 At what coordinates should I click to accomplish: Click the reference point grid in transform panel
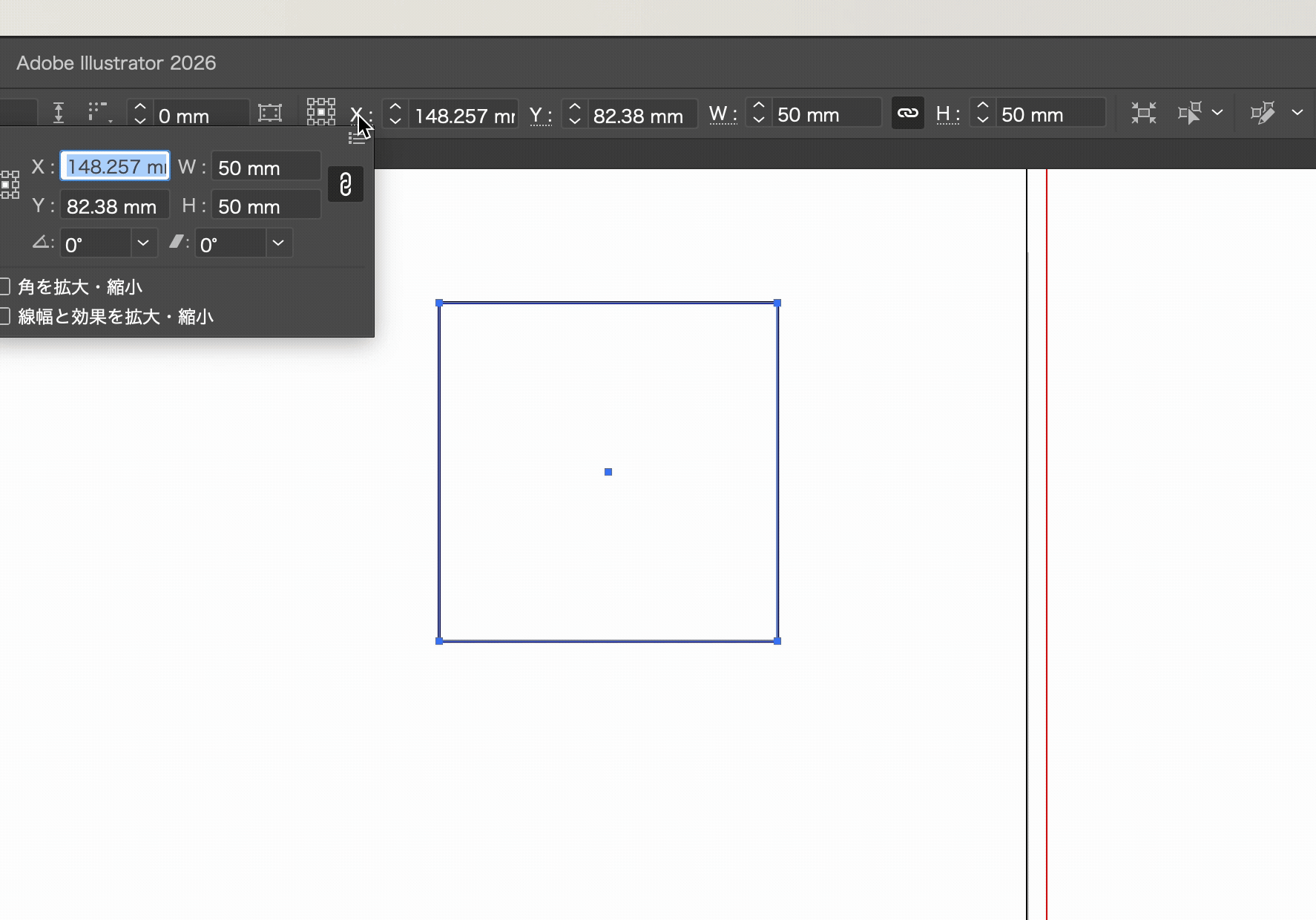click(10, 185)
